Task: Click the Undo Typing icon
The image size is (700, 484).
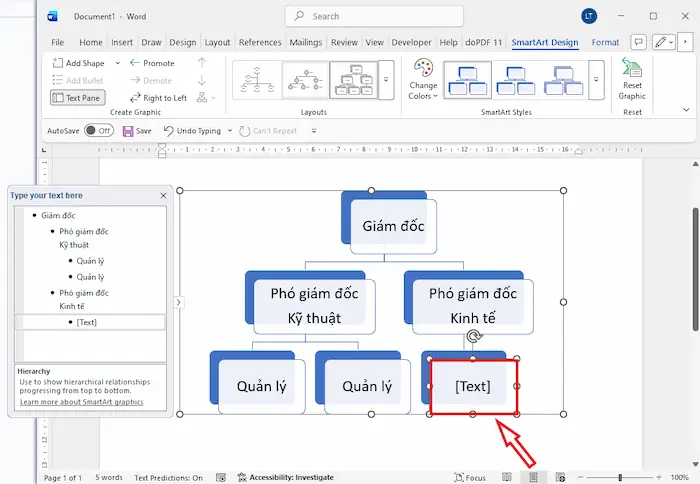Action: (x=169, y=131)
